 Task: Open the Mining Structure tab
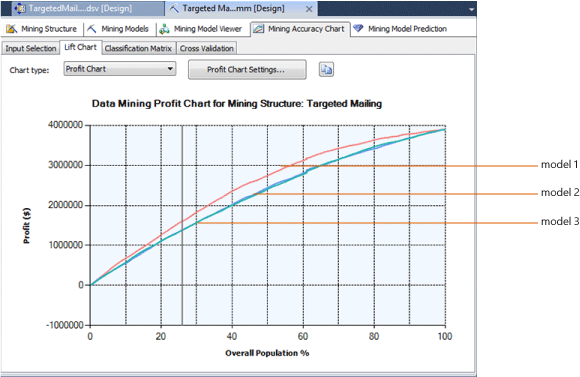[x=42, y=29]
